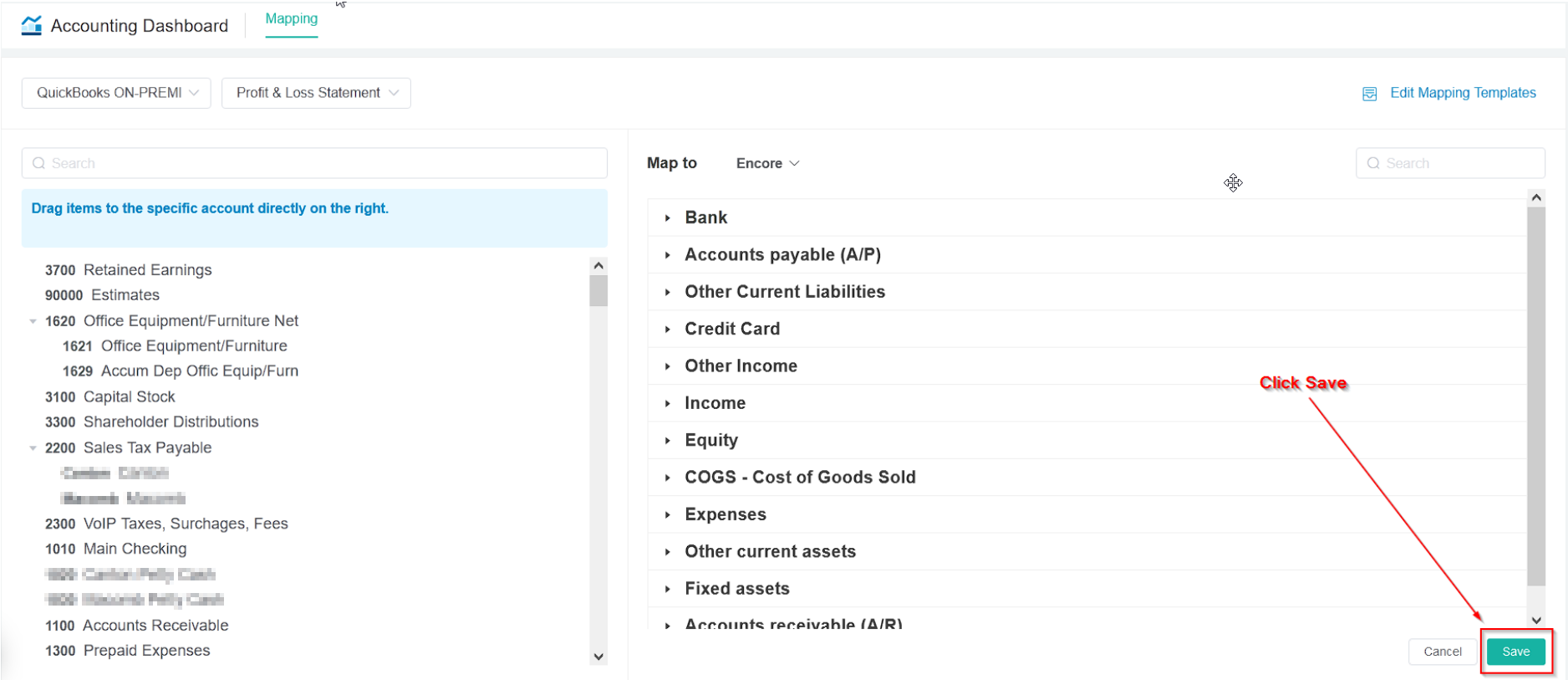
Task: Open the Profit & Loss Statement dropdown
Action: point(316,93)
